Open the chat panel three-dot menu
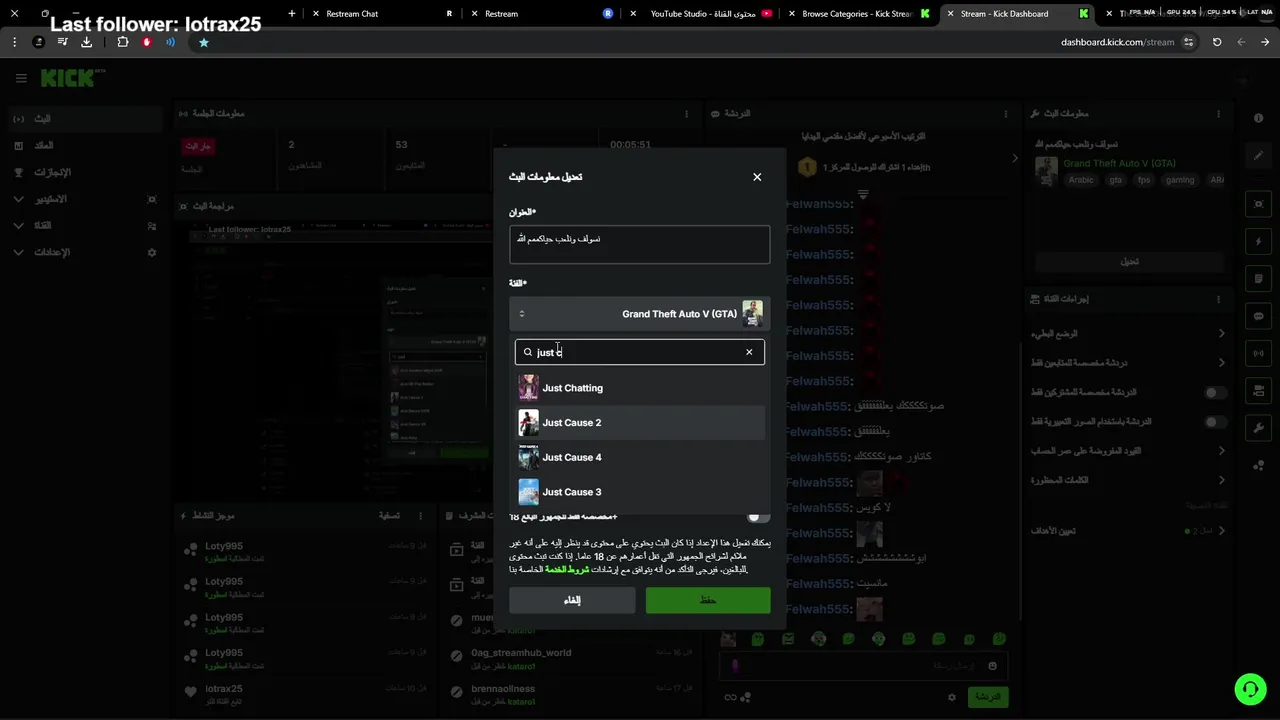The image size is (1280, 720). 1008,114
